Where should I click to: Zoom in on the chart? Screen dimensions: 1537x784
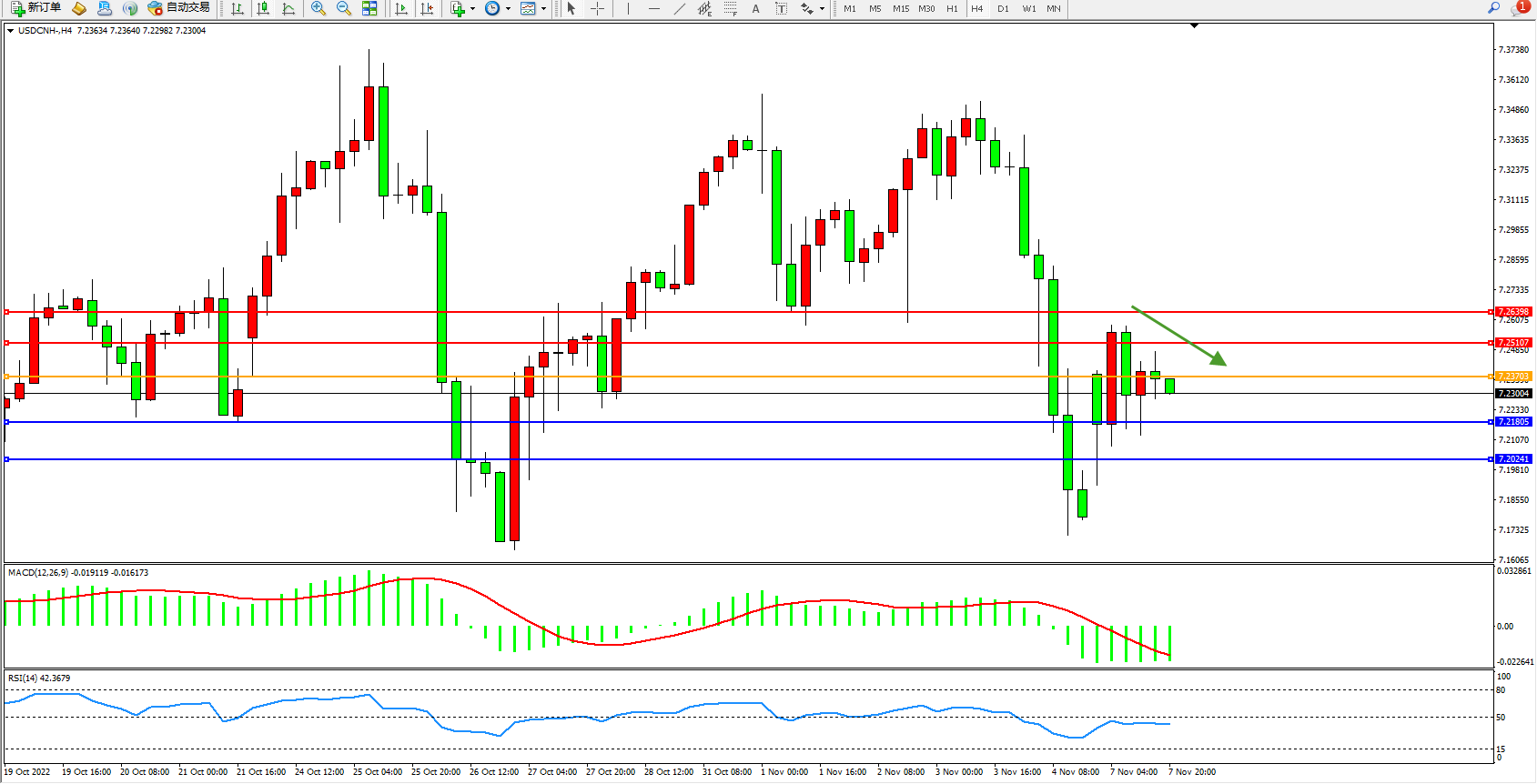(318, 8)
